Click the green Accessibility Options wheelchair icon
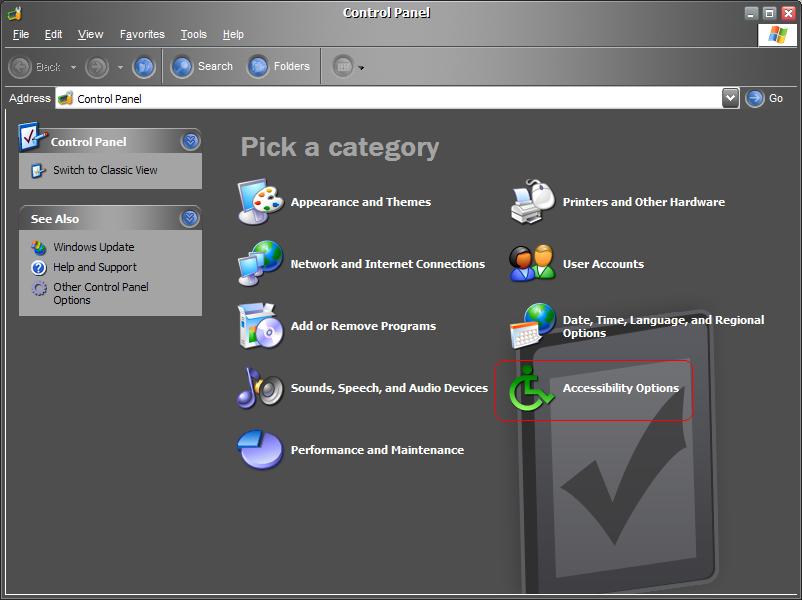The width and height of the screenshot is (802, 600). tap(531, 389)
